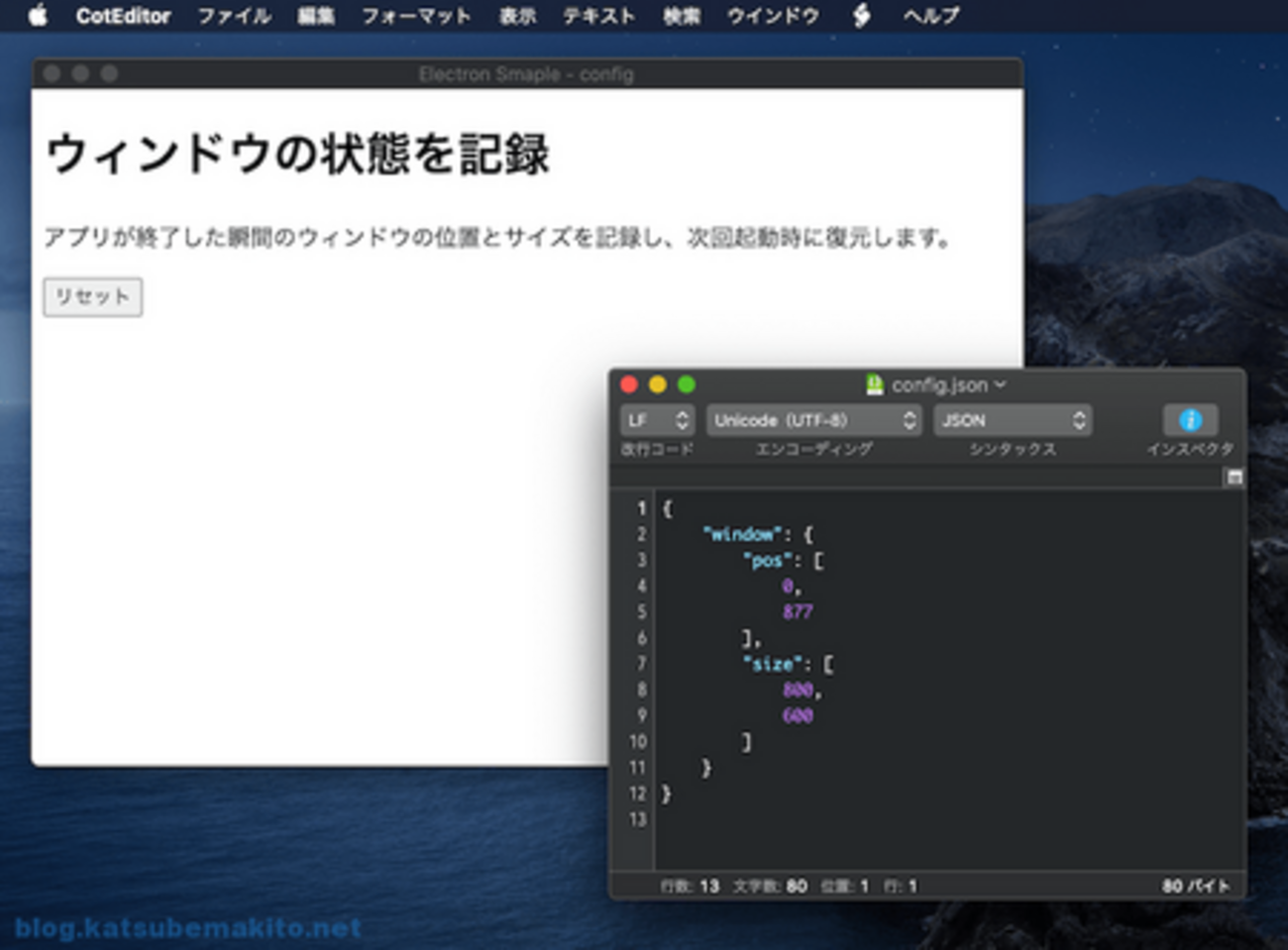1288x950 pixels.
Task: Click the 文字数: 80 status bar entry
Action: click(770, 886)
